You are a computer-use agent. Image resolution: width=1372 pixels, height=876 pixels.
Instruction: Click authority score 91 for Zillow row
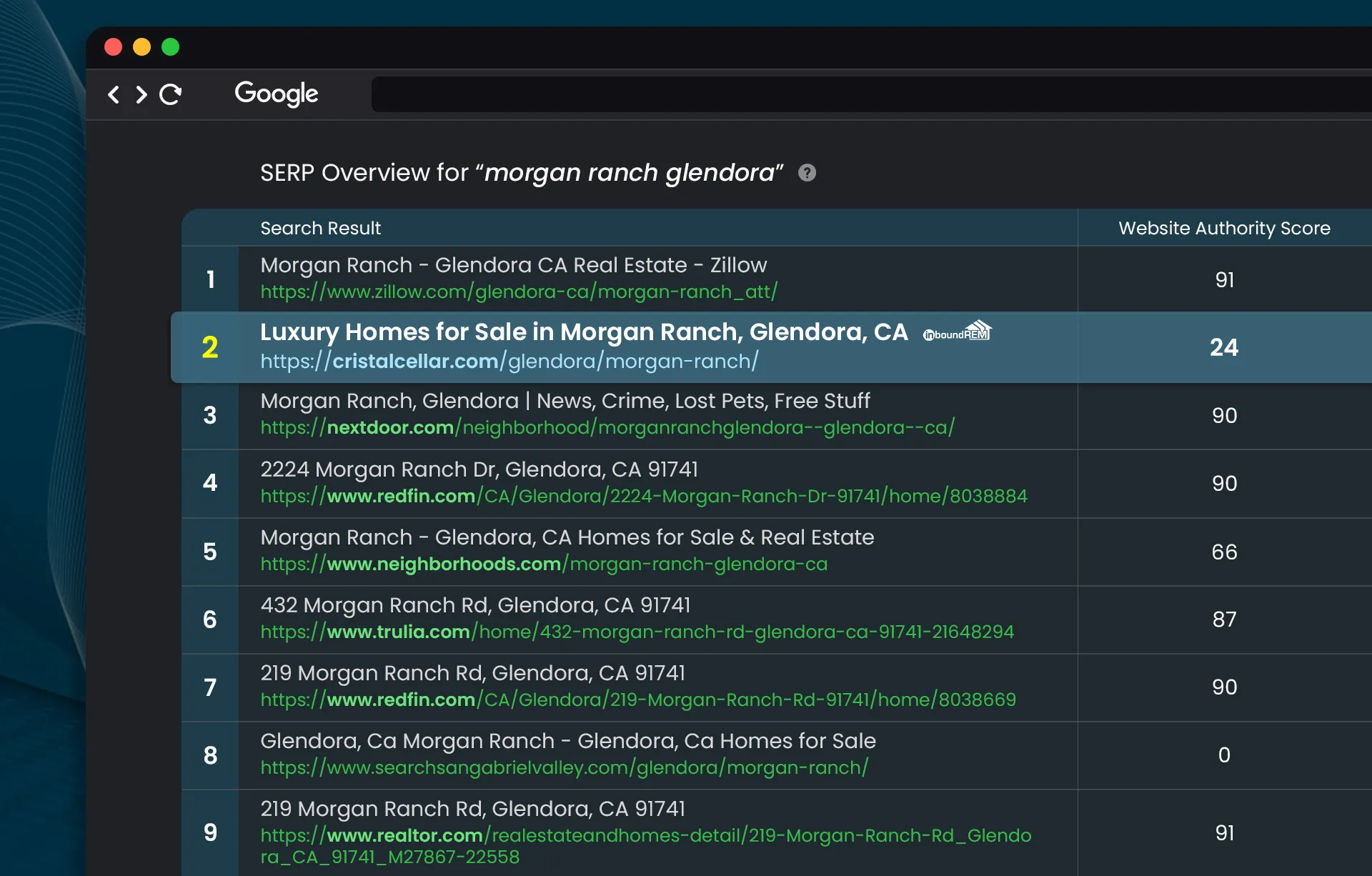coord(1224,279)
